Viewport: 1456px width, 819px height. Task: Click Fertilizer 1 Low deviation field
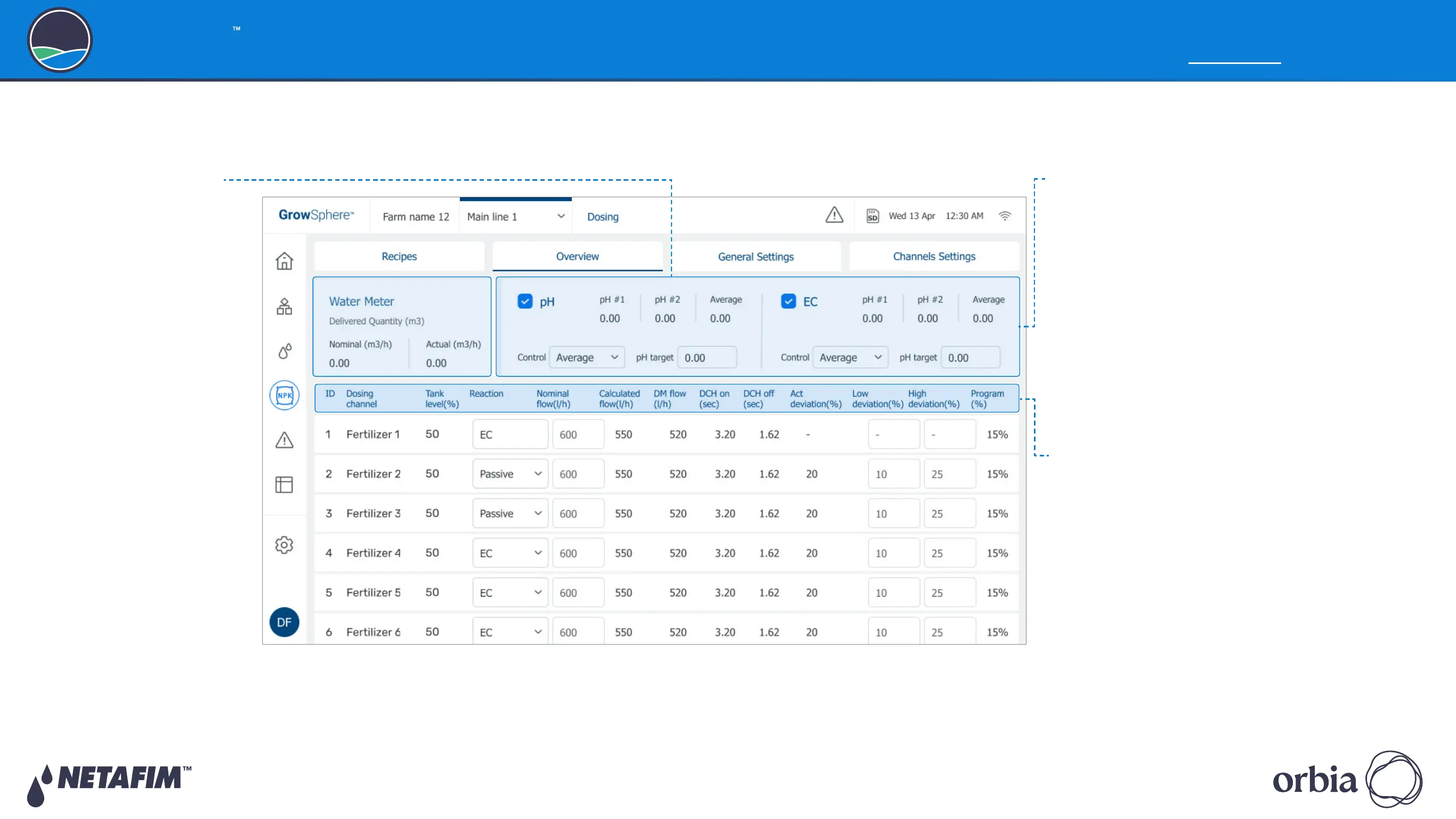pyautogui.click(x=894, y=435)
